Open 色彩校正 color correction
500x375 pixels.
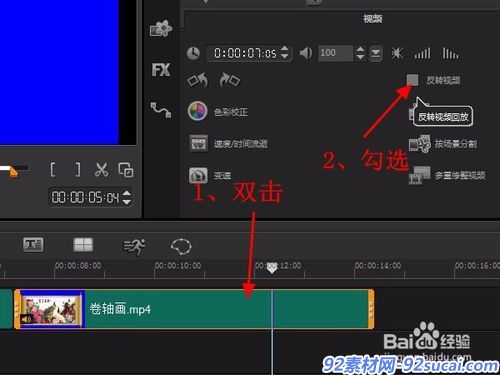(231, 112)
